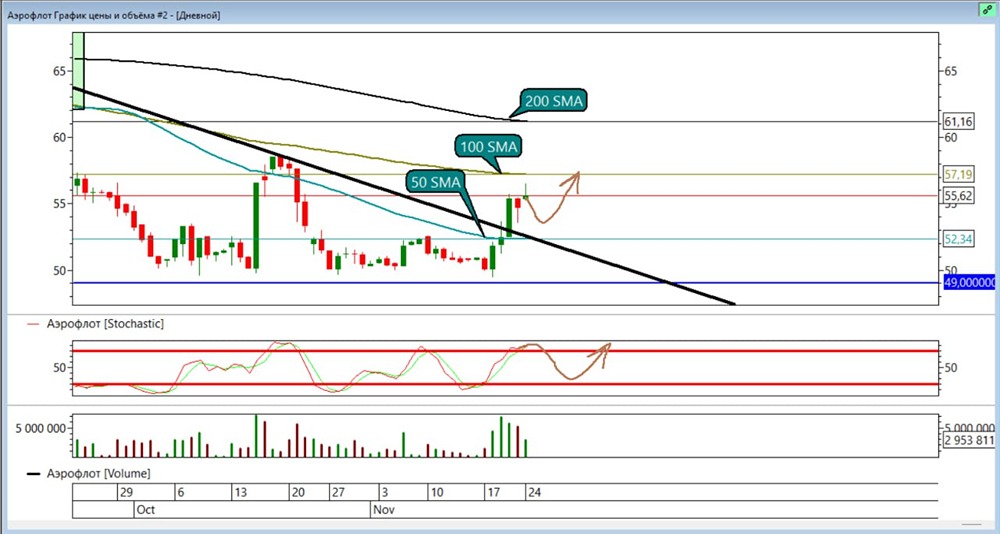The height and width of the screenshot is (534, 1000).
Task: Click the Nov month label
Action: [383, 510]
